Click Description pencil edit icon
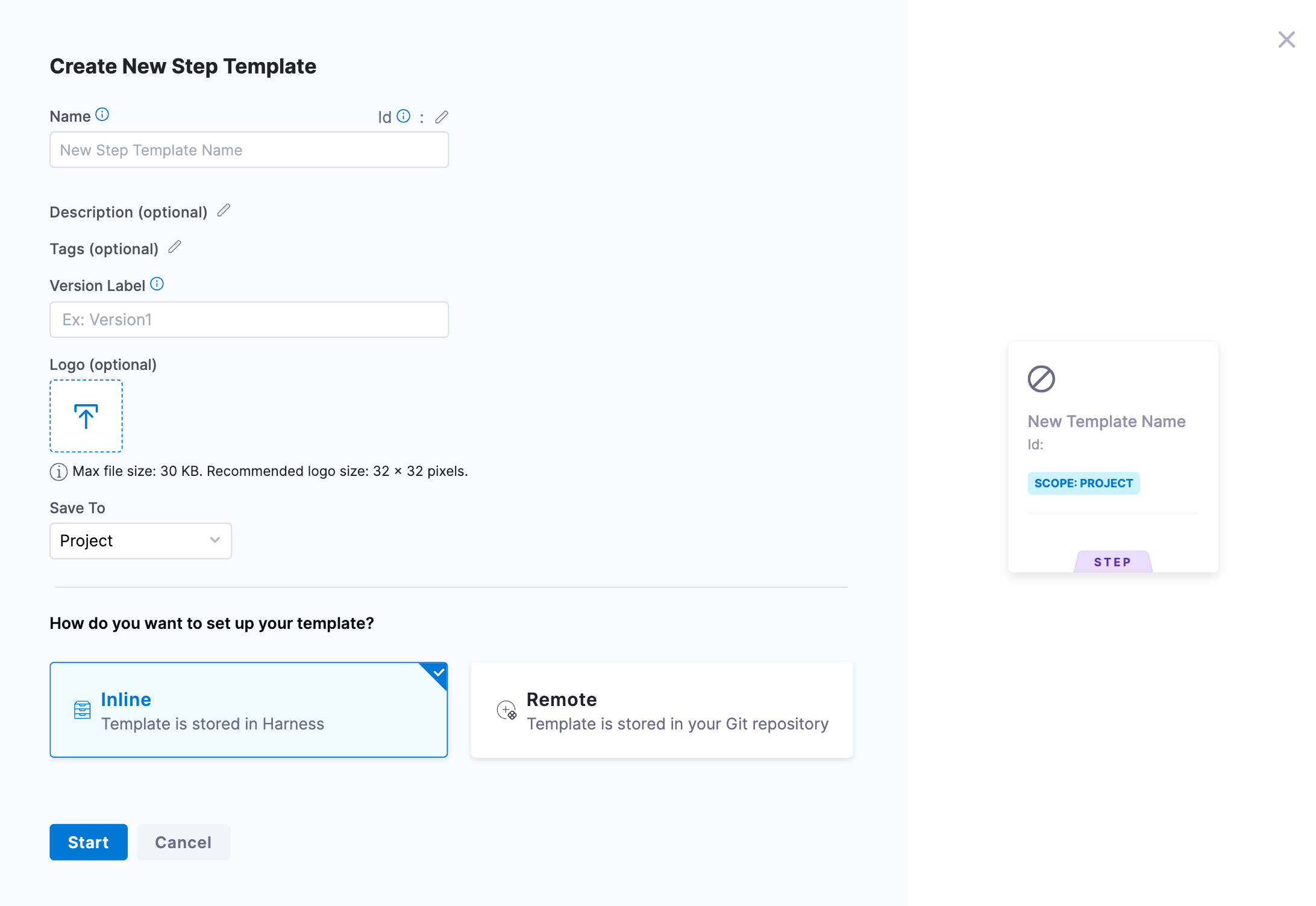The image size is (1316, 906). pyautogui.click(x=224, y=210)
